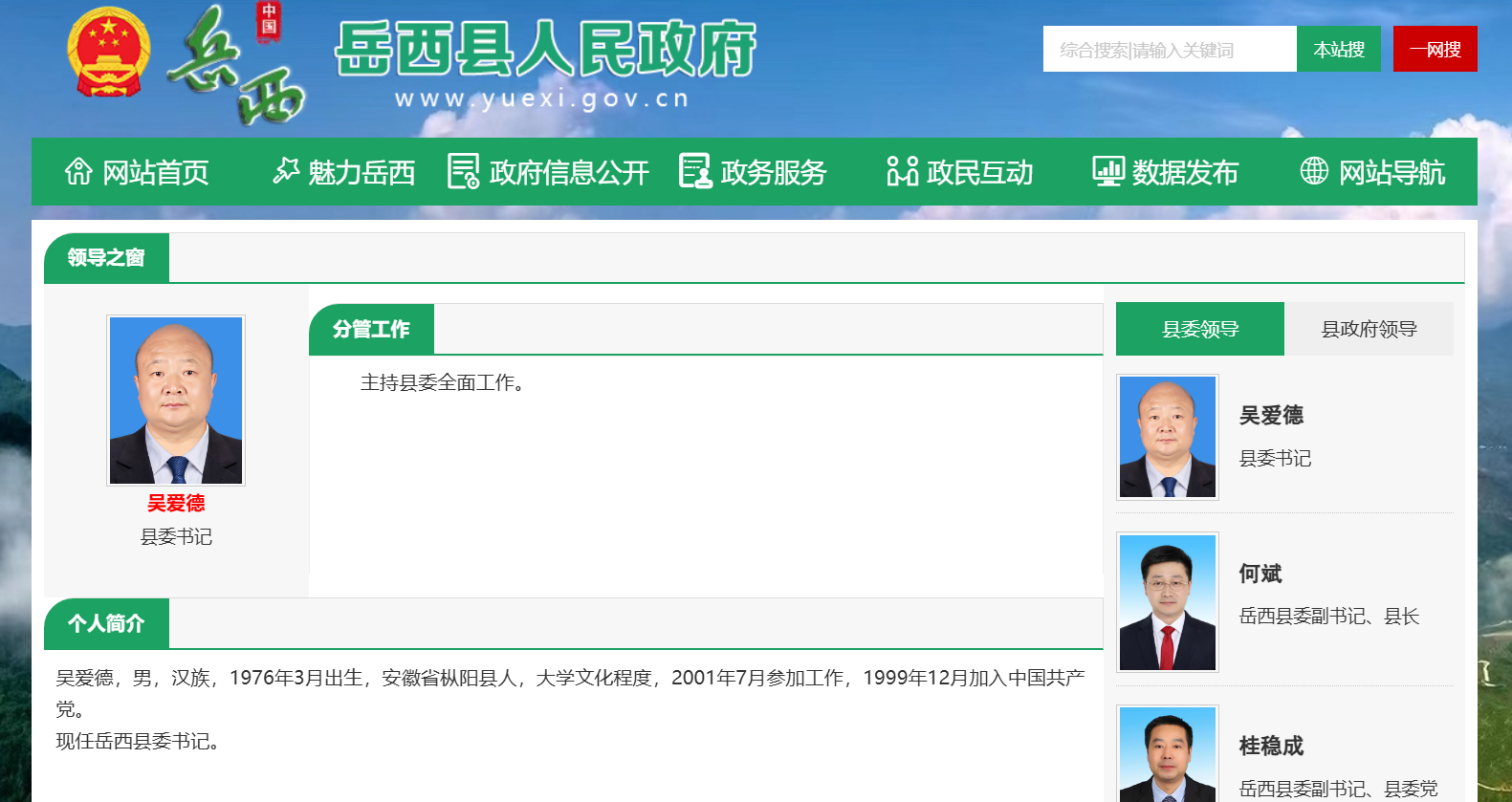Switch to the 县政府领导 tab
Image resolution: width=1512 pixels, height=802 pixels.
(1370, 329)
